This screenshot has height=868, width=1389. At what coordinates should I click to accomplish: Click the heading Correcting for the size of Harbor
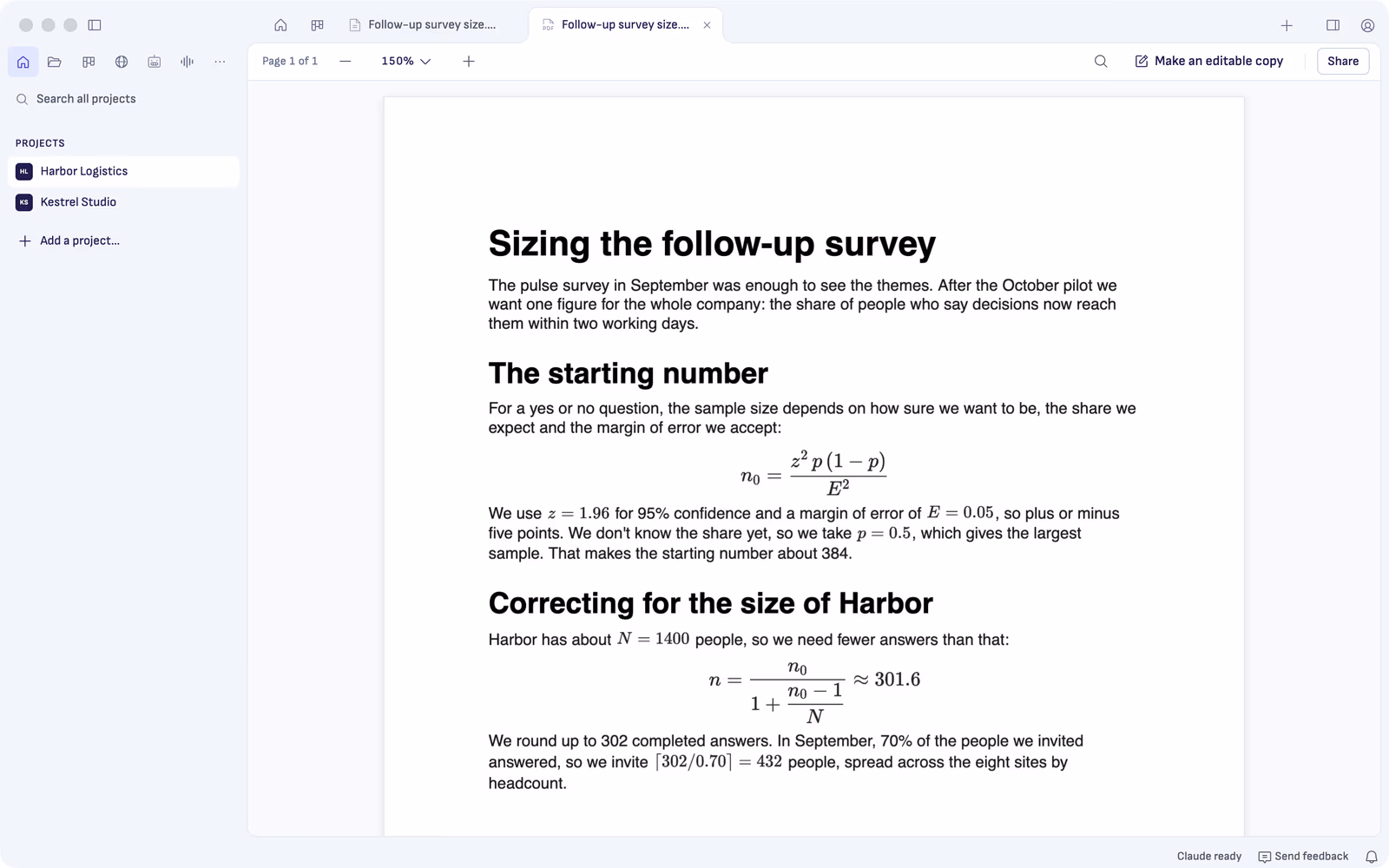click(710, 603)
